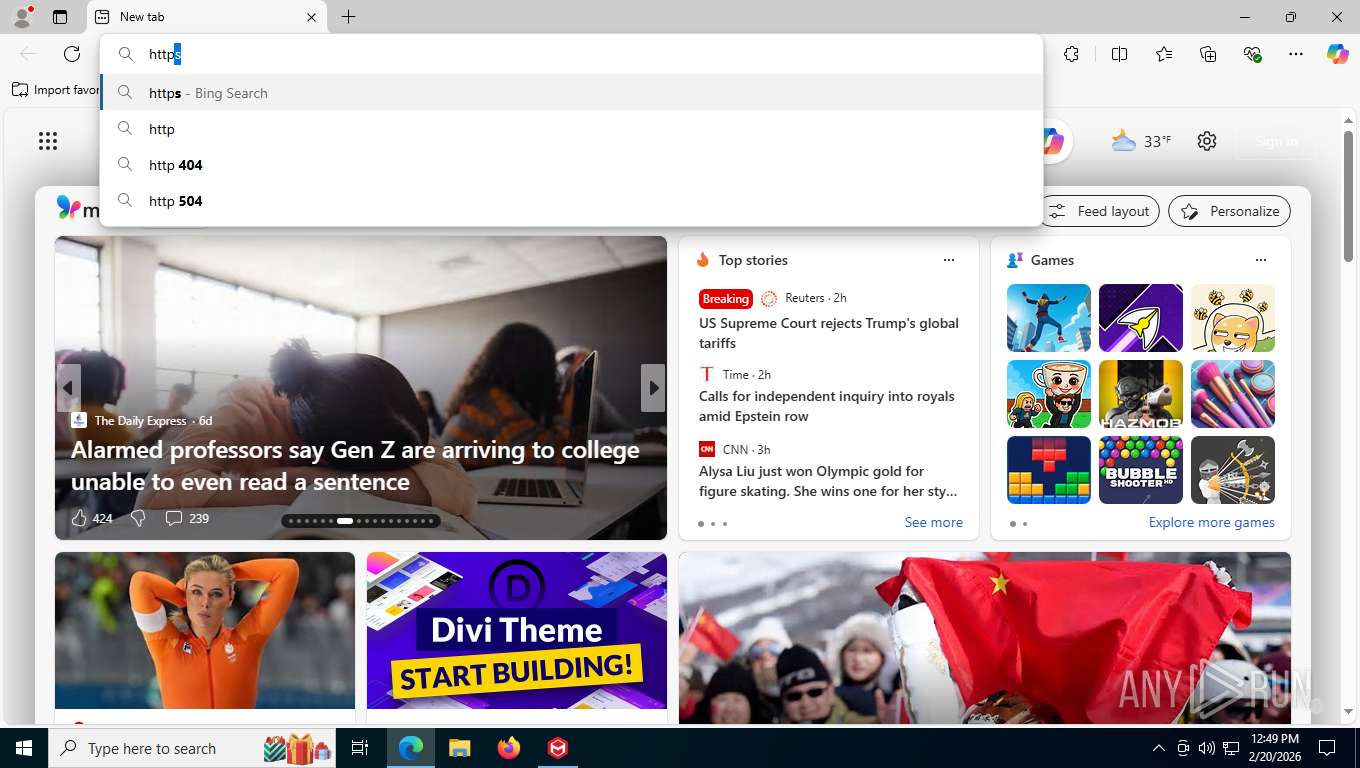1360x768 pixels.
Task: Launch Firefox from taskbar
Action: click(509, 748)
